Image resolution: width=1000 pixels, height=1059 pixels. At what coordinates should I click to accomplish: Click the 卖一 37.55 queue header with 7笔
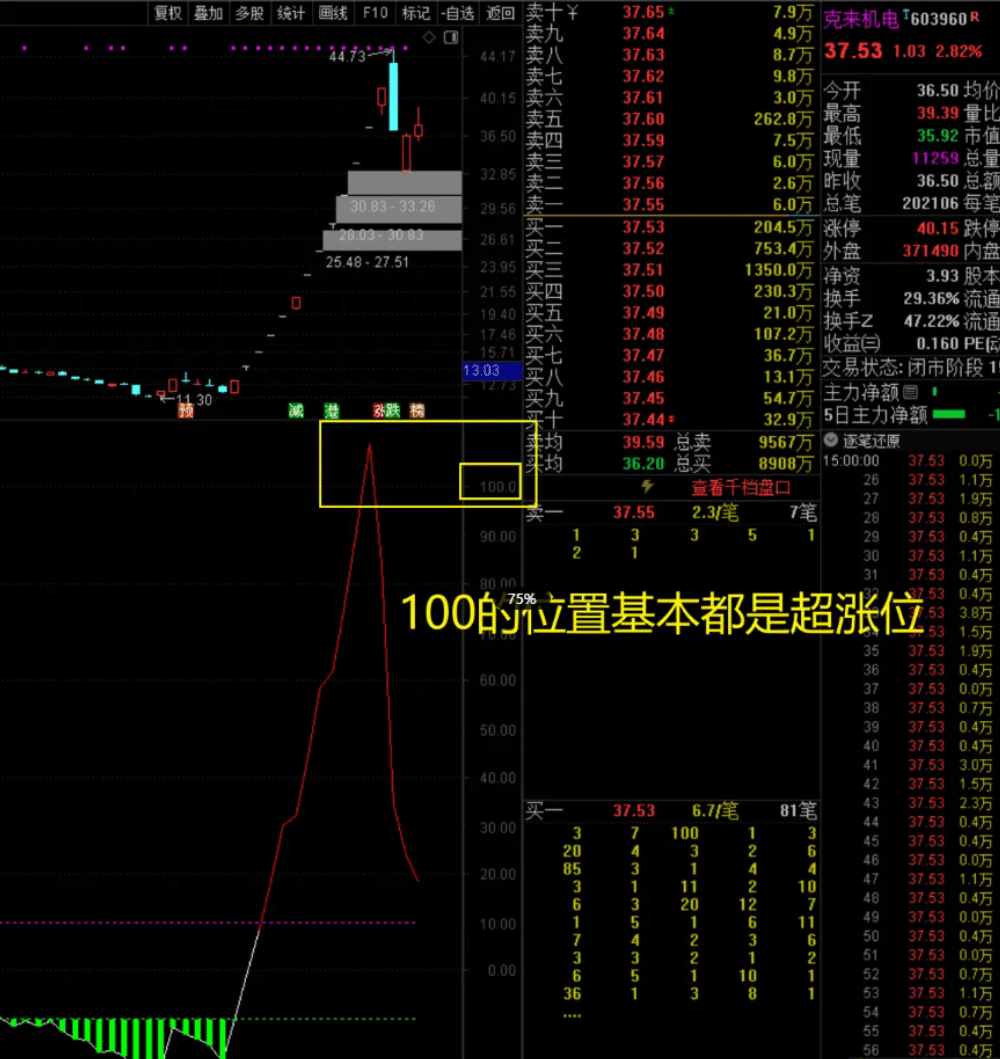coord(670,513)
